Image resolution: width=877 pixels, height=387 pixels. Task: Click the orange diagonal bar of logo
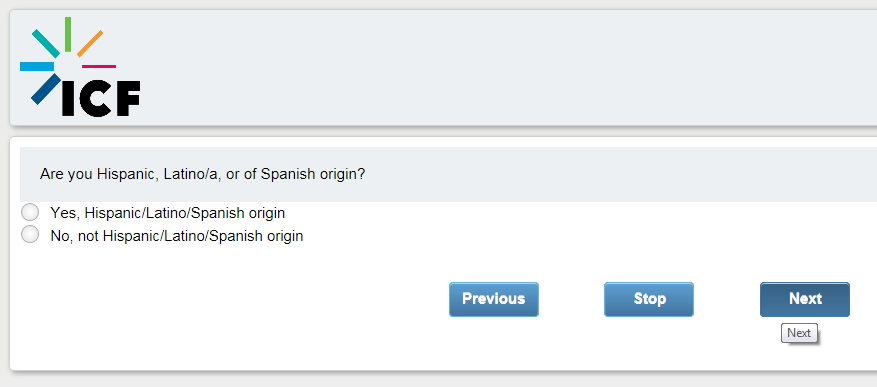click(90, 44)
